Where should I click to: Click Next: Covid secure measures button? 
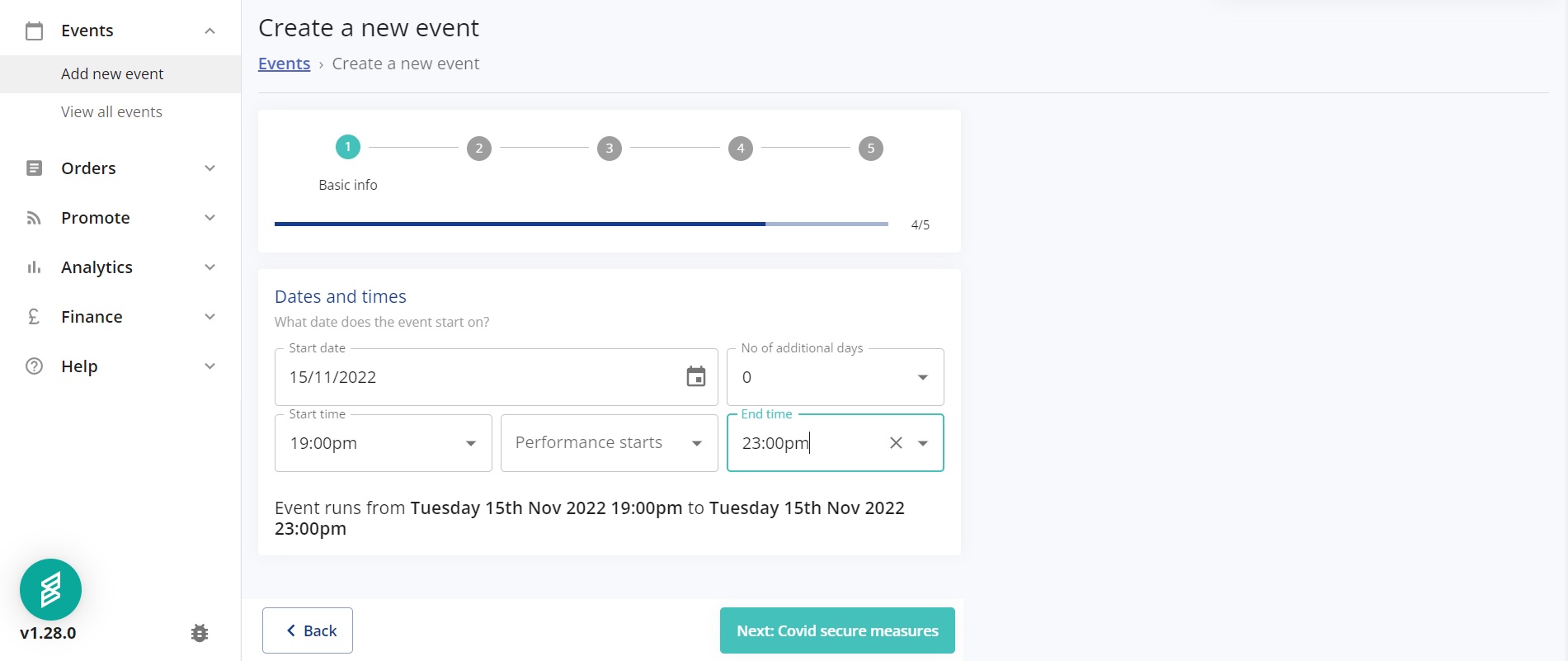point(837,630)
